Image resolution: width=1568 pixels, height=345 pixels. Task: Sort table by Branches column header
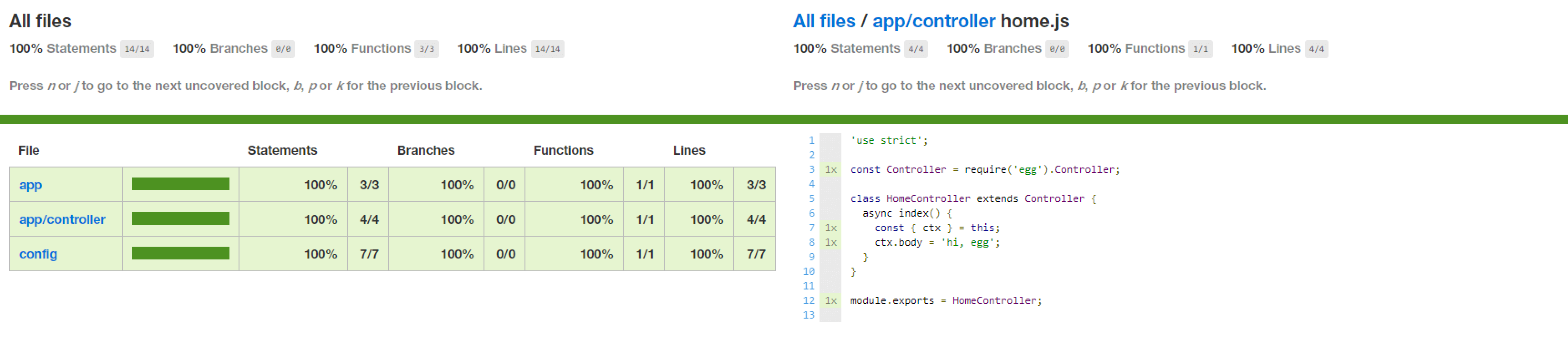(x=426, y=150)
